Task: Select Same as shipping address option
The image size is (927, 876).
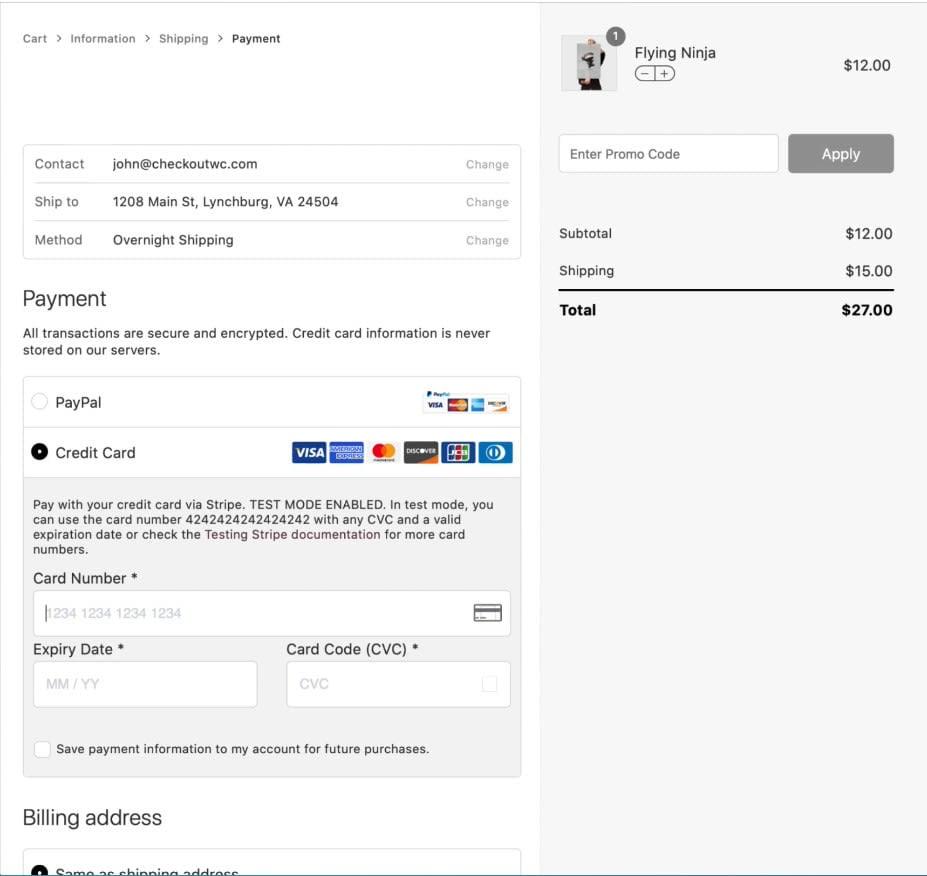Action: (x=38, y=869)
